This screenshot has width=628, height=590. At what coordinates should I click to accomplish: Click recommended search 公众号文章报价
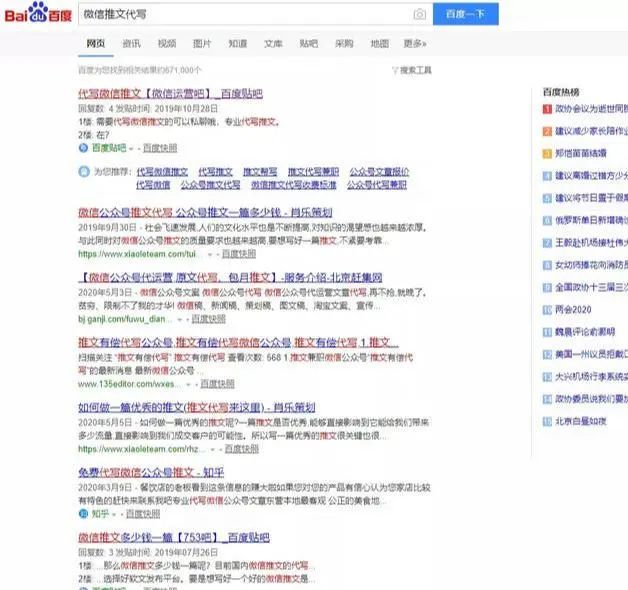pyautogui.click(x=379, y=172)
